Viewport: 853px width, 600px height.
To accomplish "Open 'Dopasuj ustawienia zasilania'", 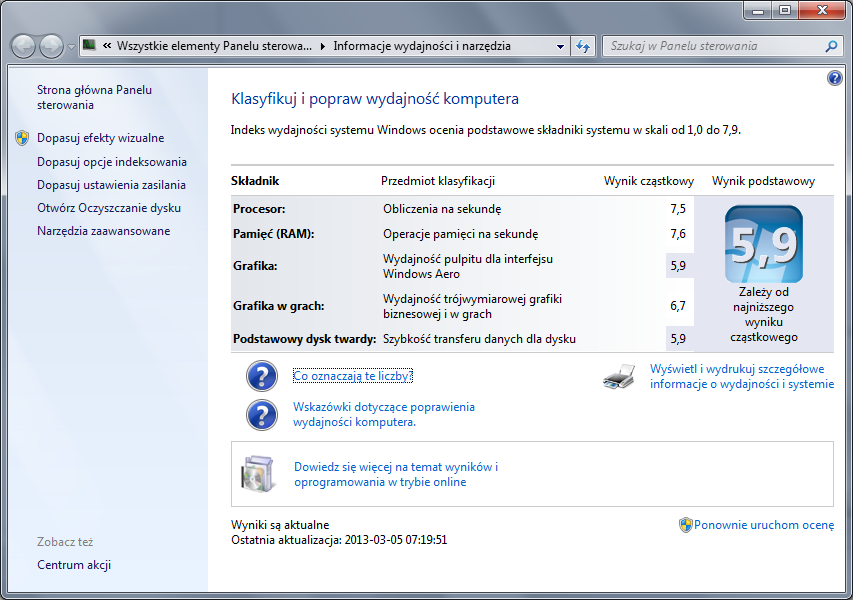I will [111, 185].
